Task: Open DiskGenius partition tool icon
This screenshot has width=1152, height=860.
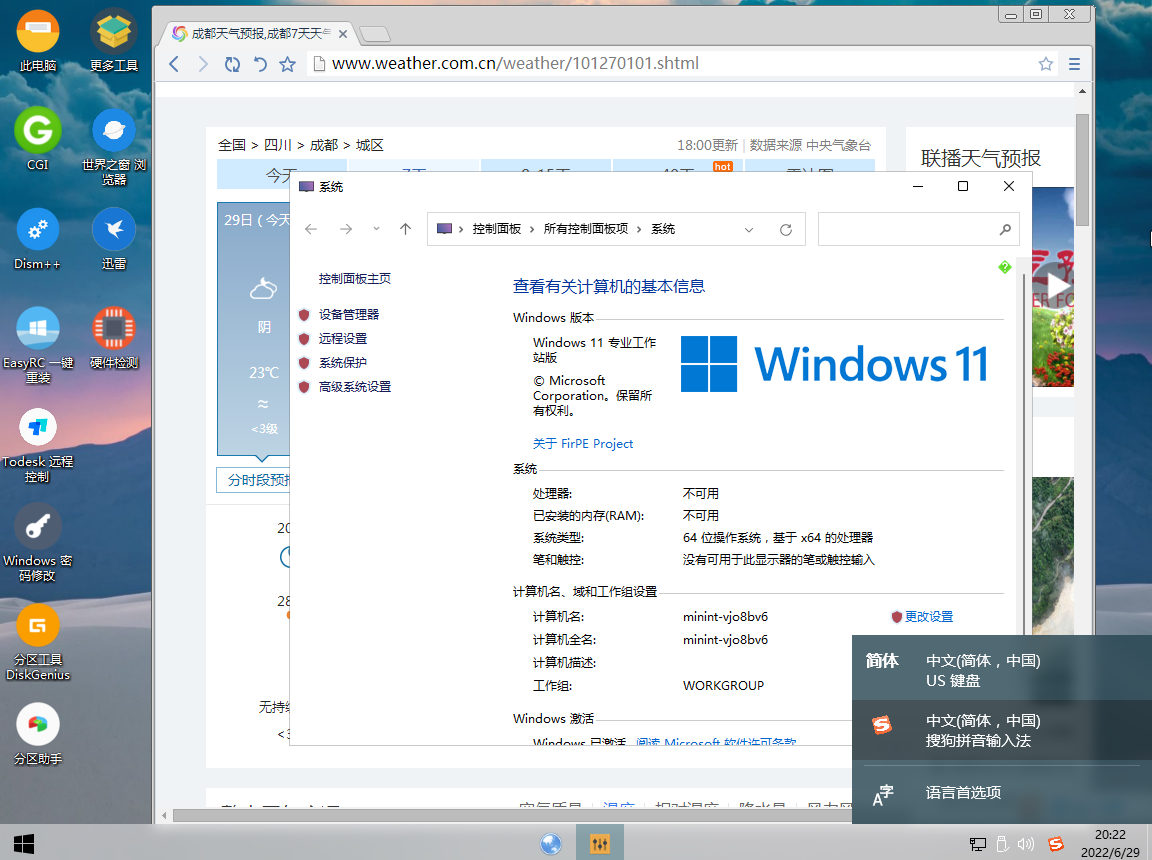Action: pos(37,628)
